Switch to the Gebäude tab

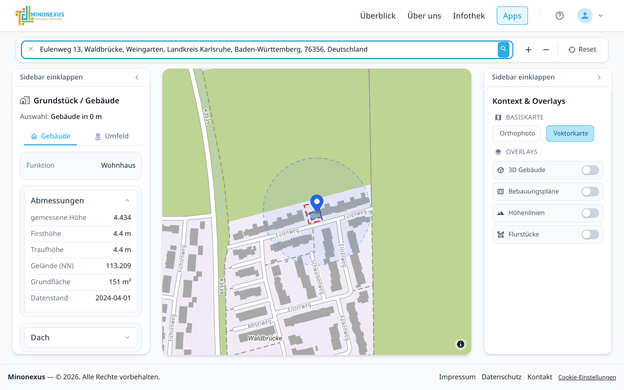tap(51, 136)
